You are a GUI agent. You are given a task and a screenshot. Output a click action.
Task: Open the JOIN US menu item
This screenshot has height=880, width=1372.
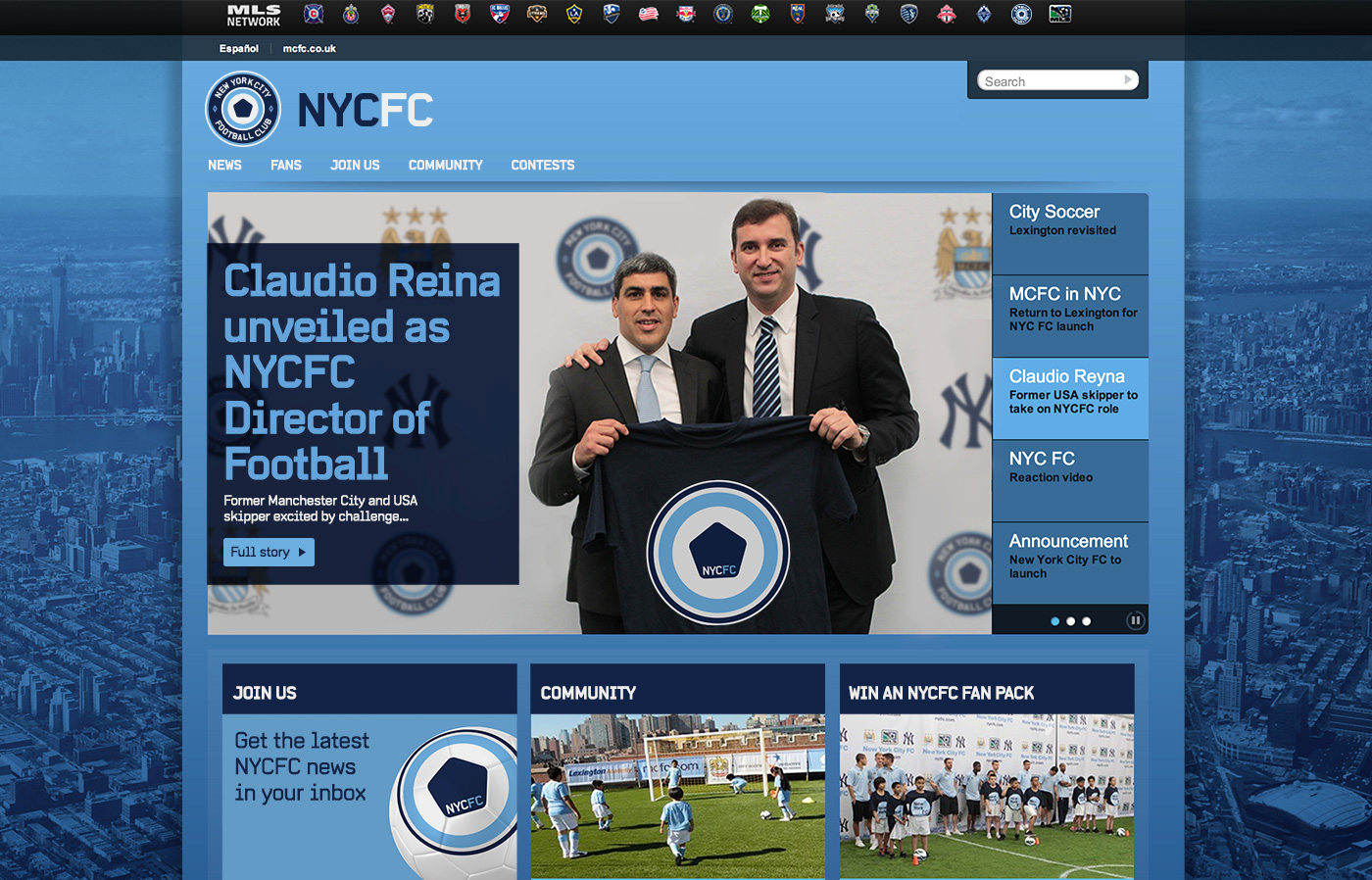355,165
